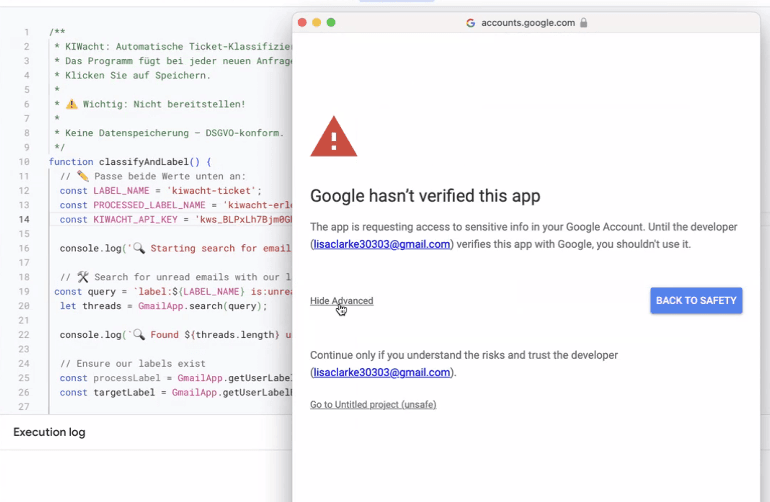Close the Google sign-in popup window

(302, 22)
